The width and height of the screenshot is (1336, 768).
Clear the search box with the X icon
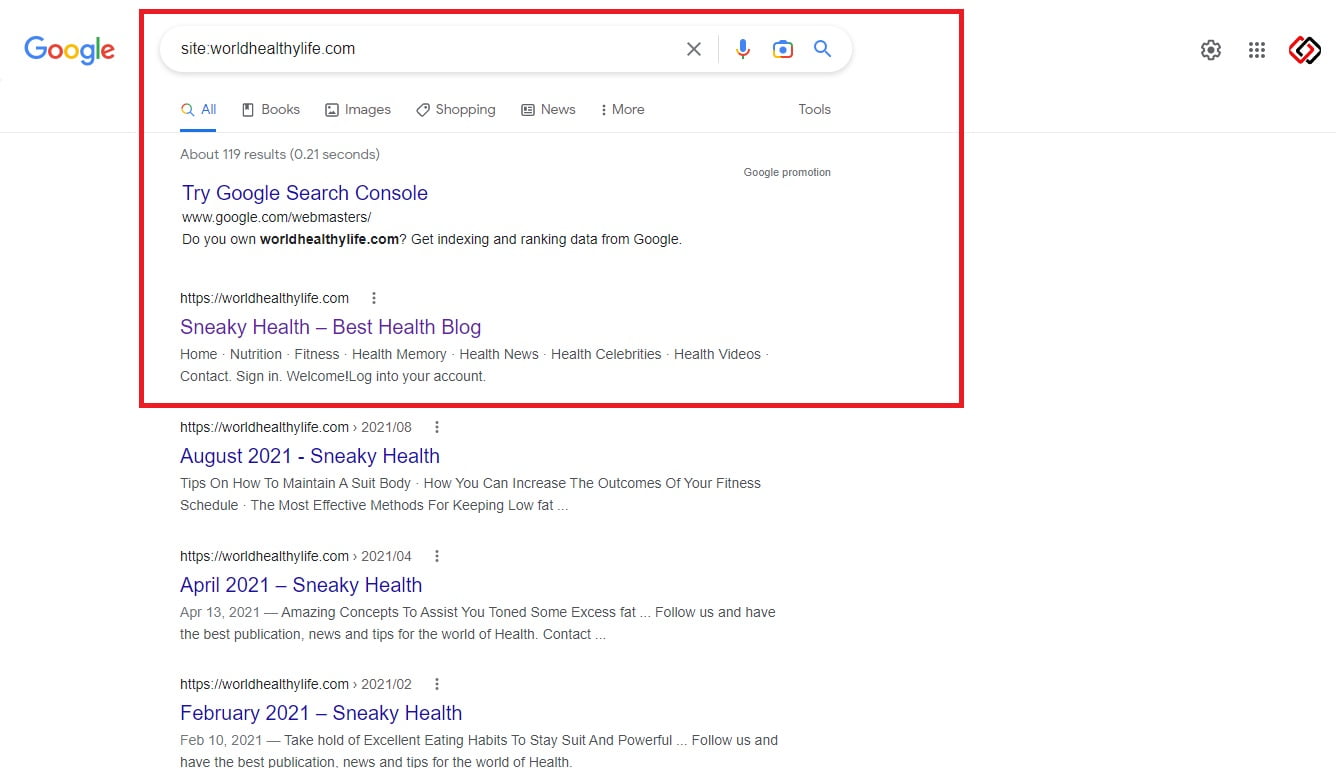coord(693,49)
